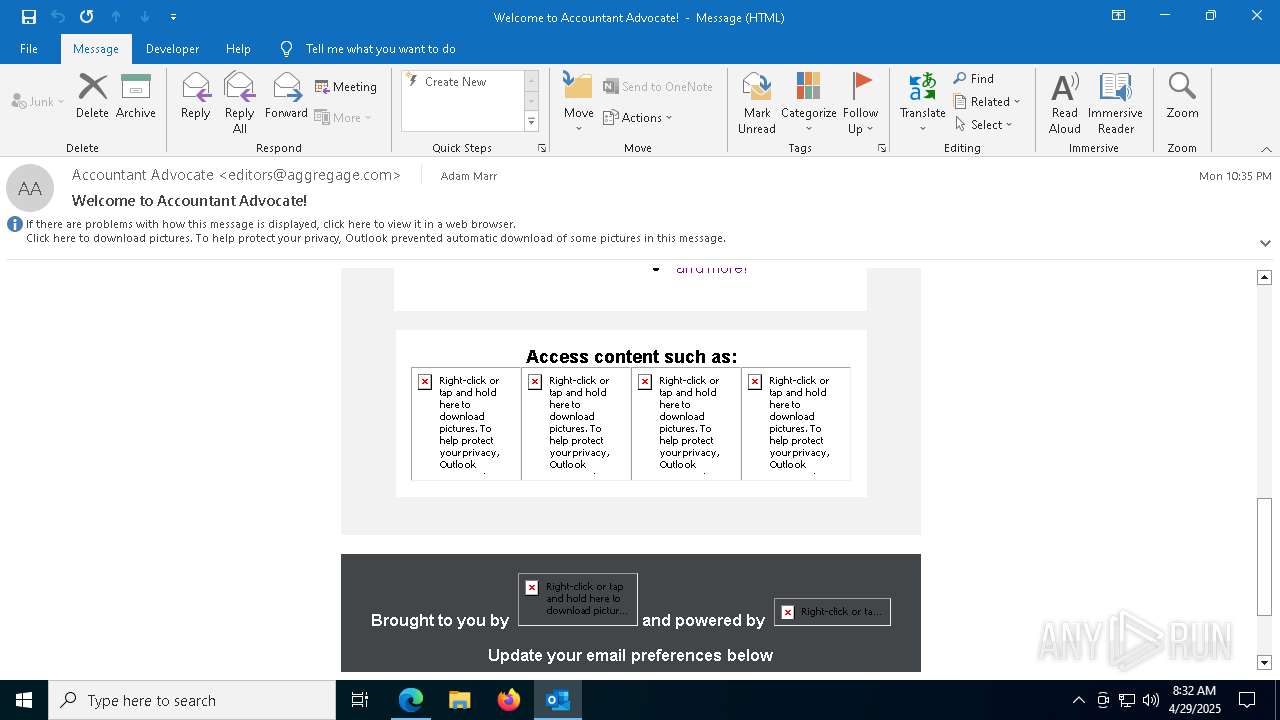
Task: Open the Follow Up flag menu
Action: coord(860,102)
